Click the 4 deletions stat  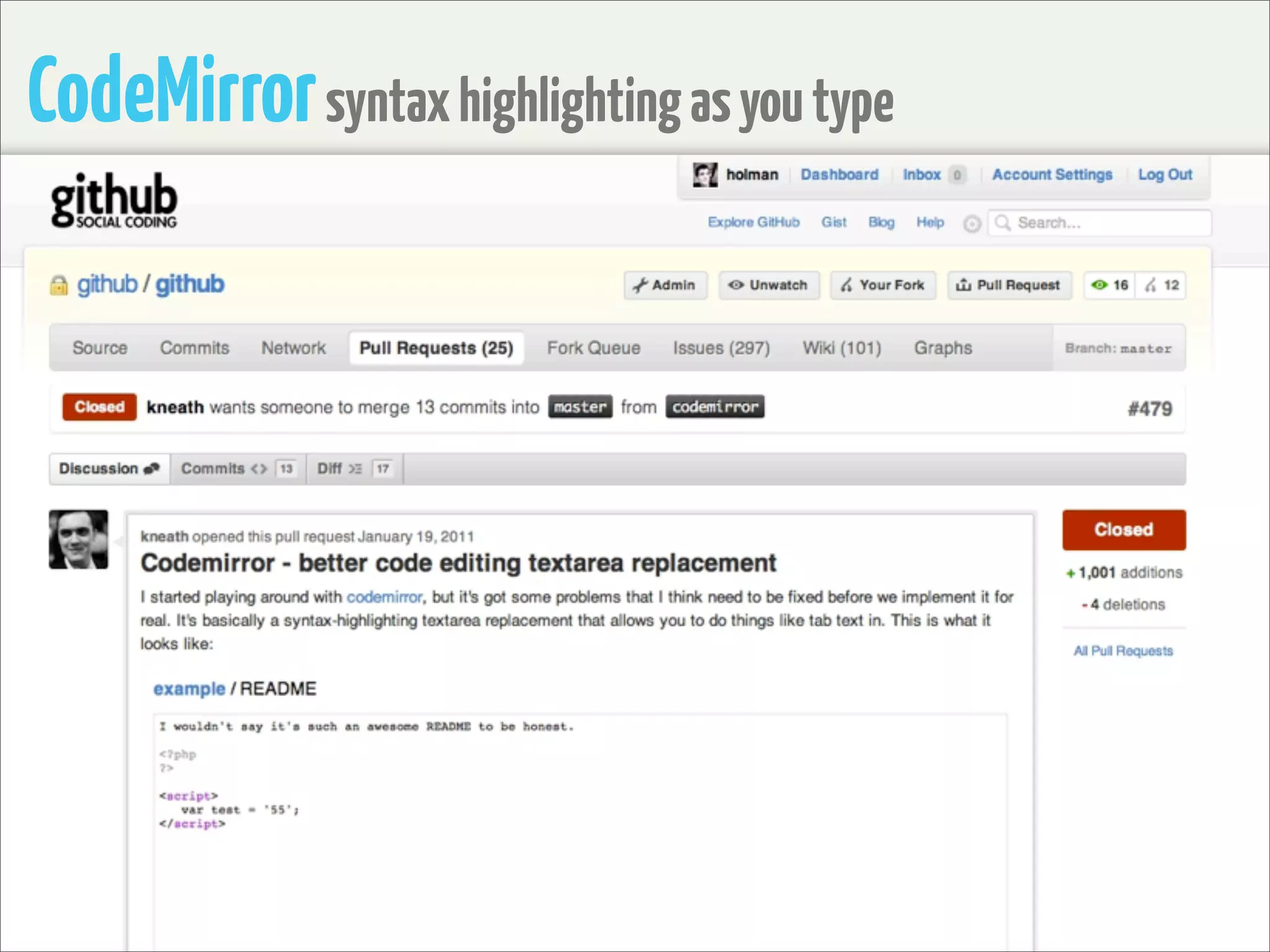coord(1124,604)
